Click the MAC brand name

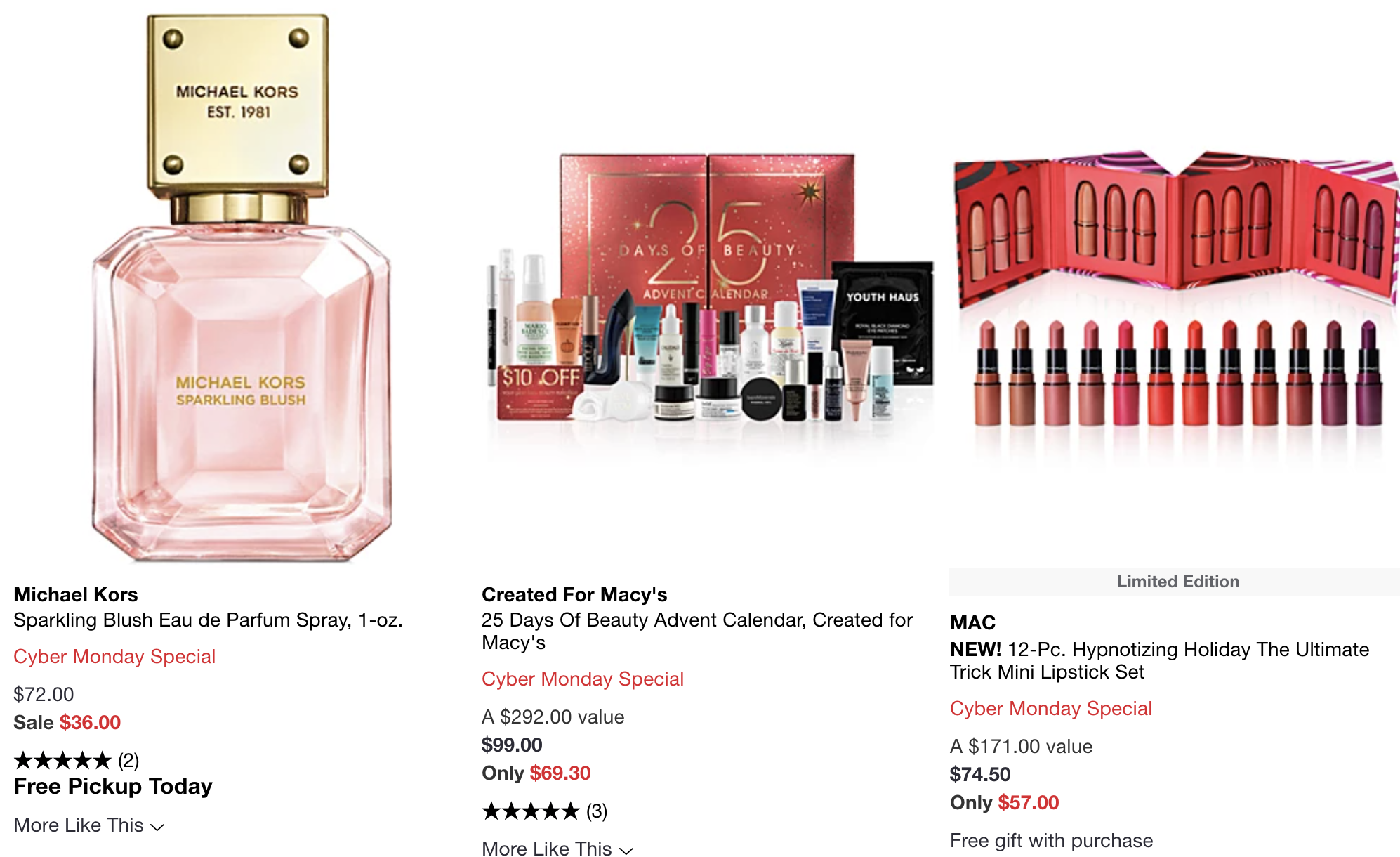[972, 622]
